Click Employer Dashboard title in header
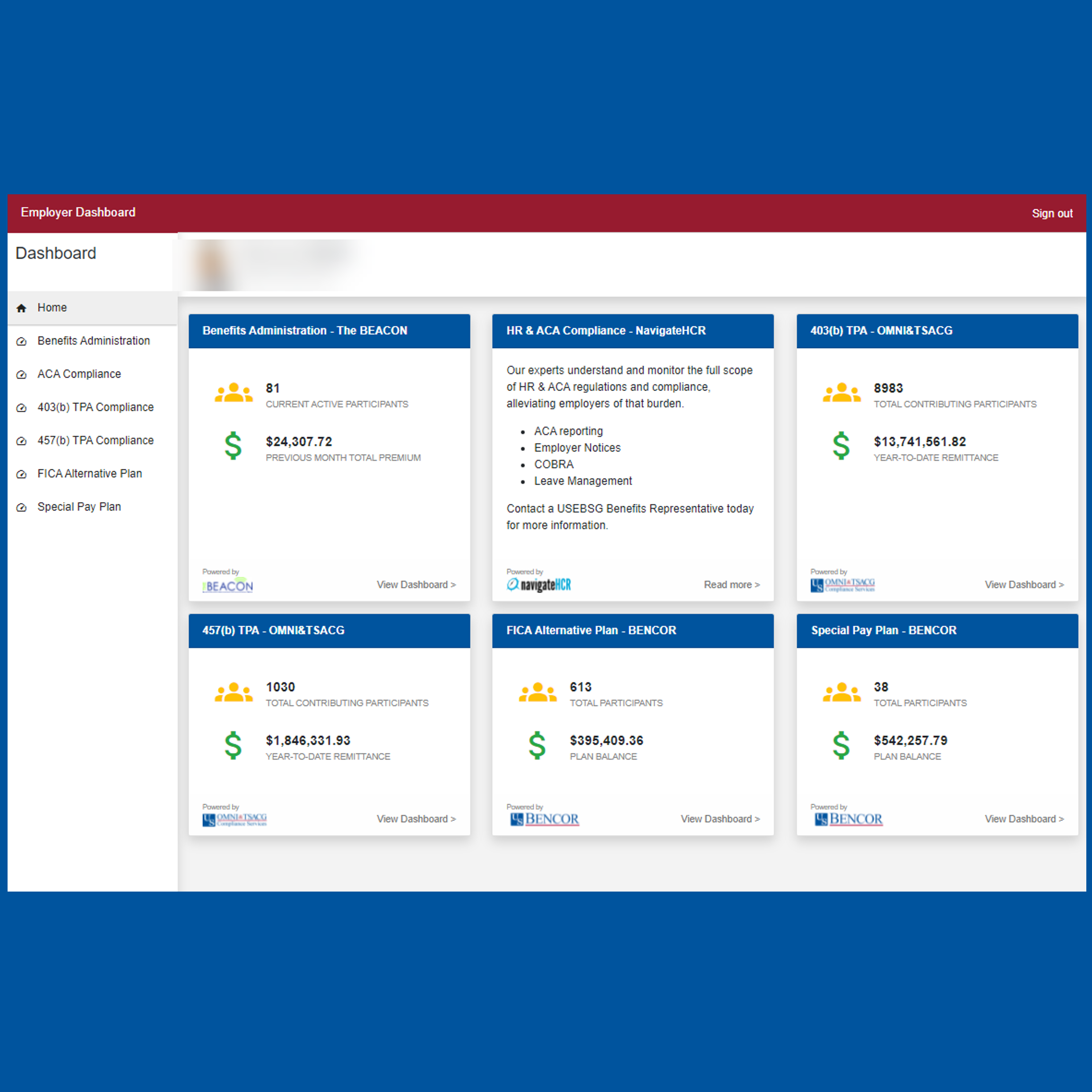The image size is (1092, 1092). pos(78,213)
